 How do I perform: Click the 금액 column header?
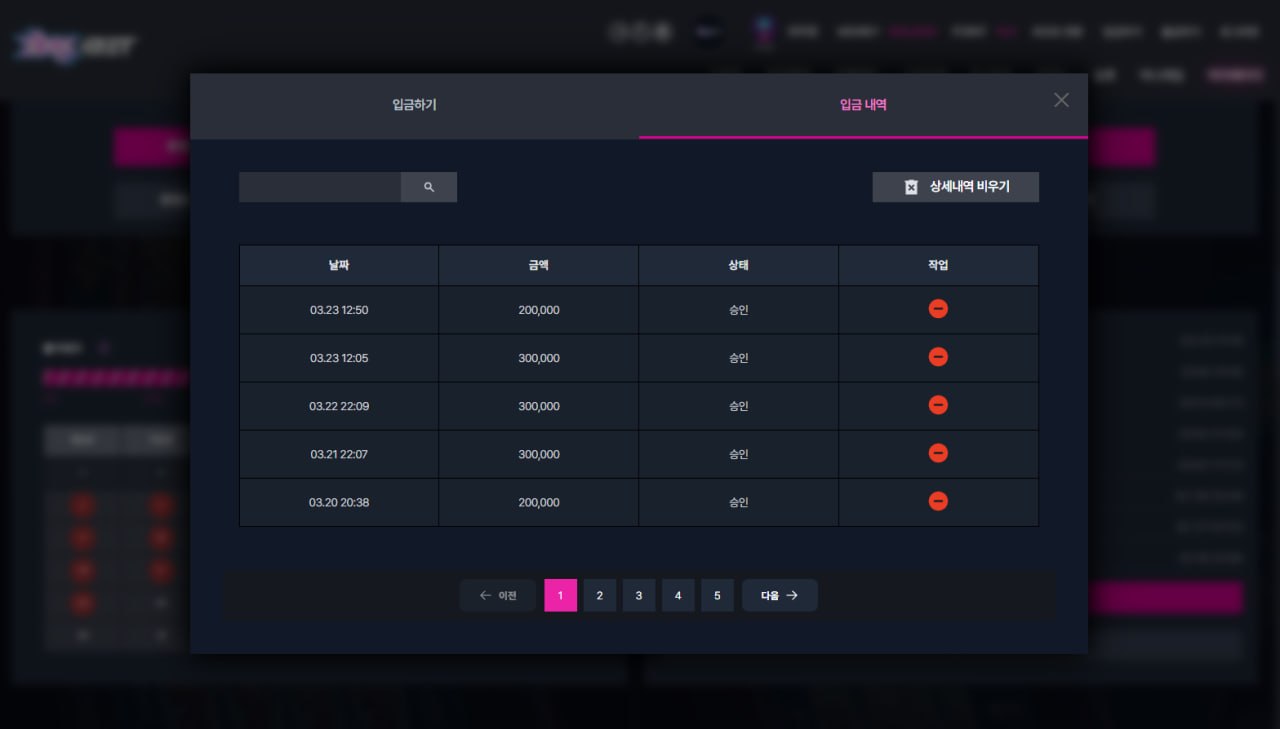coord(539,266)
